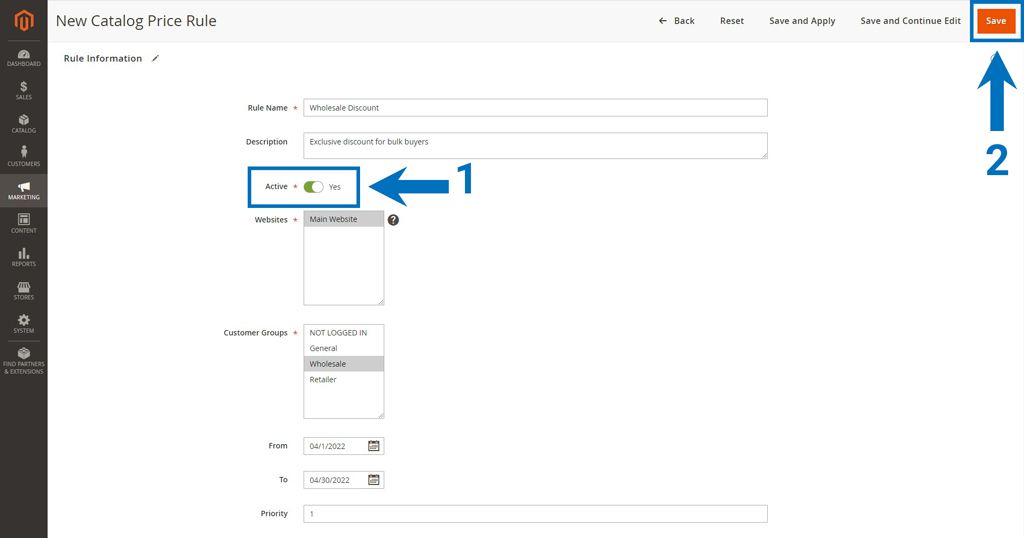Select Main Website in Websites list
The image size is (1024, 538).
(344, 219)
